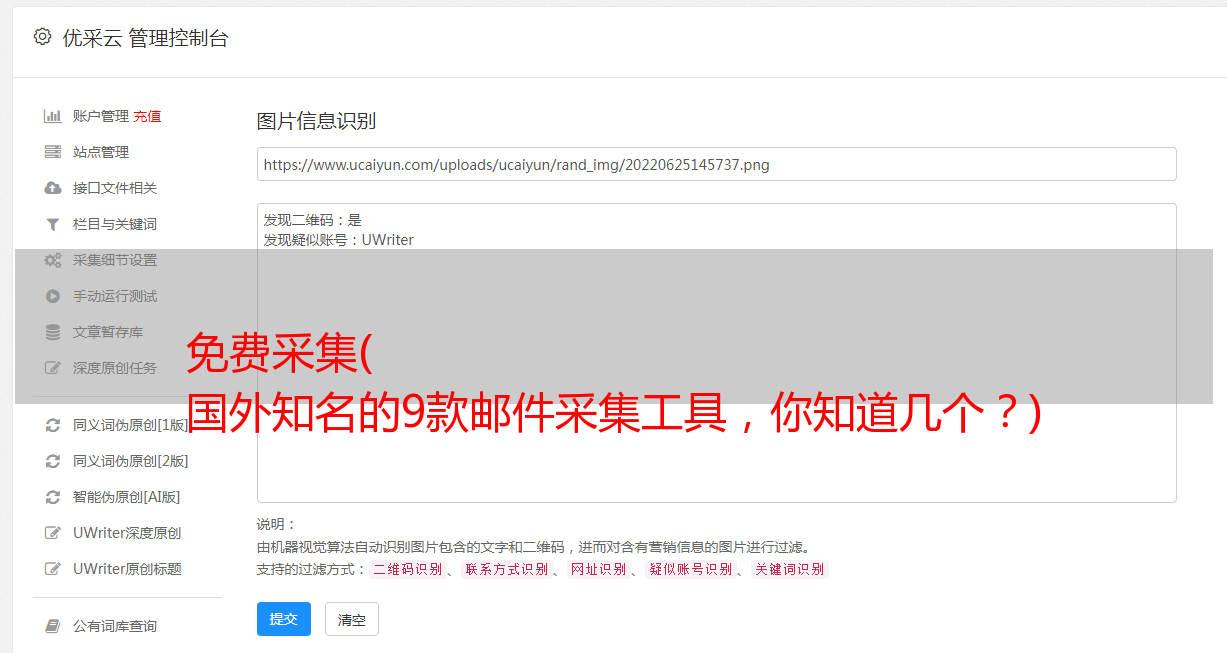The height and width of the screenshot is (653, 1227).
Task: Click the play circle icon for 手动运行测试
Action: (53, 296)
